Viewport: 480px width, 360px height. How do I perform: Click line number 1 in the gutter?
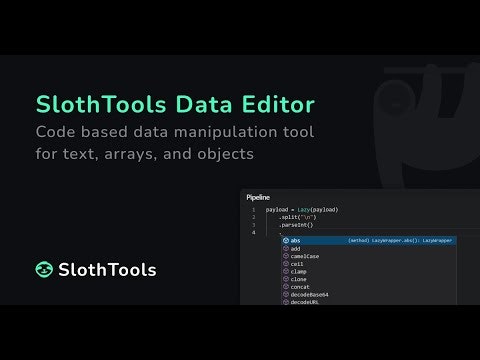(x=254, y=210)
